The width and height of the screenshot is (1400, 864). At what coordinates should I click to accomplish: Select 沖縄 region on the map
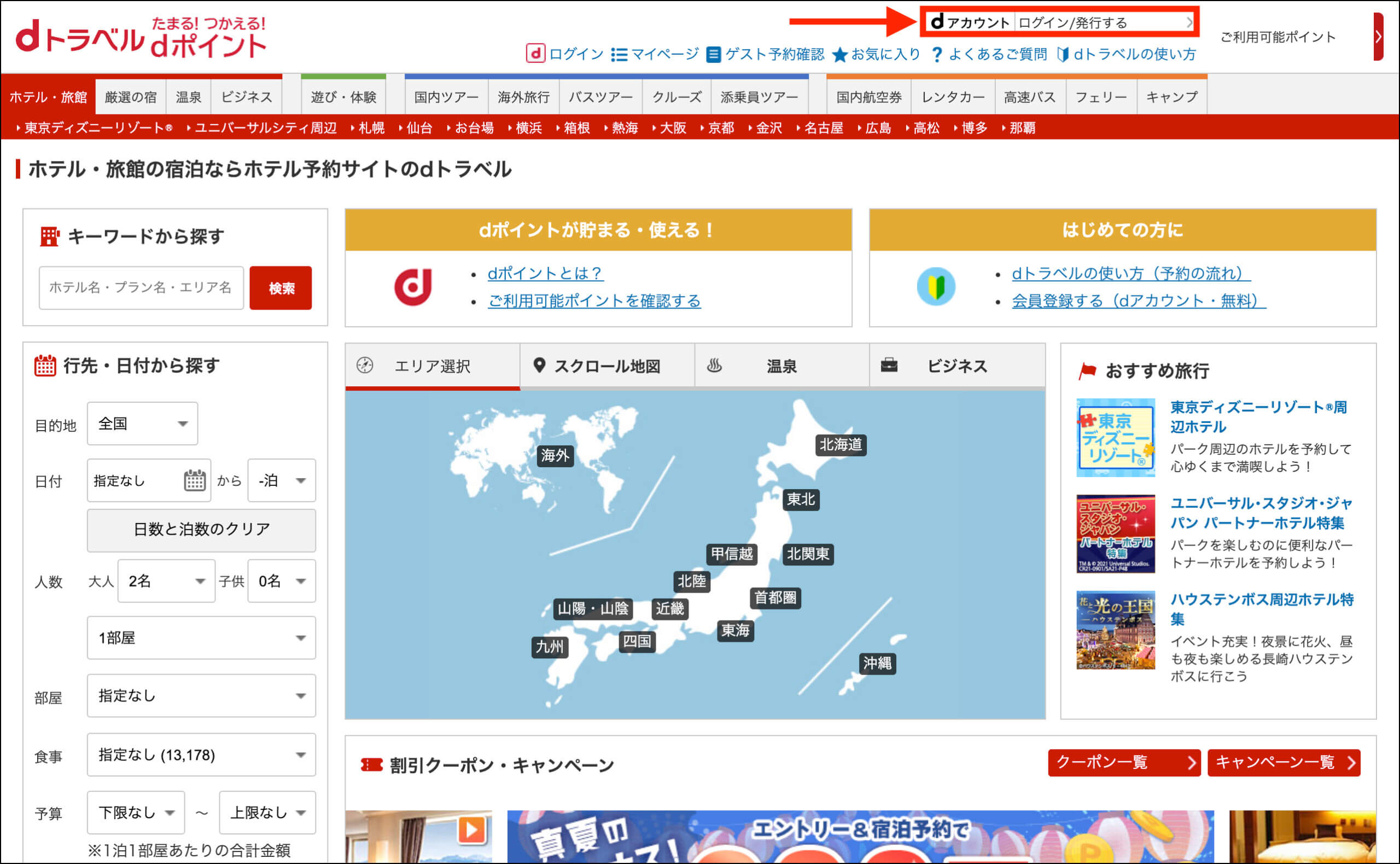(878, 663)
